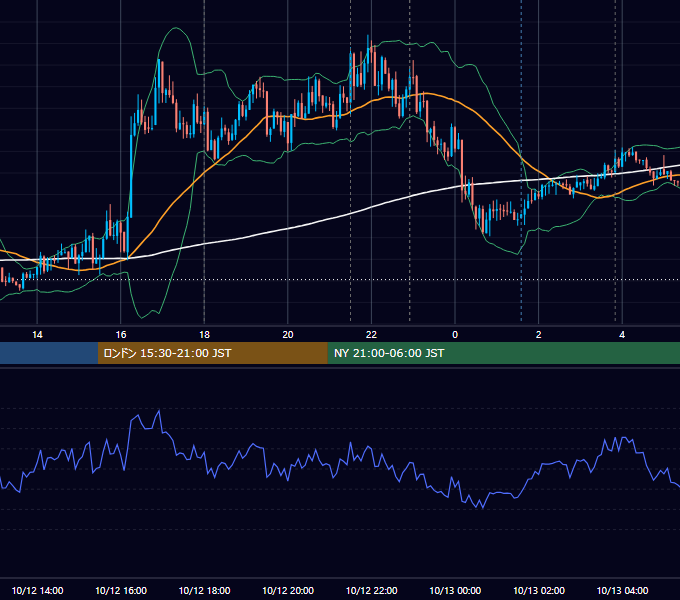Click the 22 hour label on price chart axis
The width and height of the screenshot is (680, 600).
(x=371, y=335)
